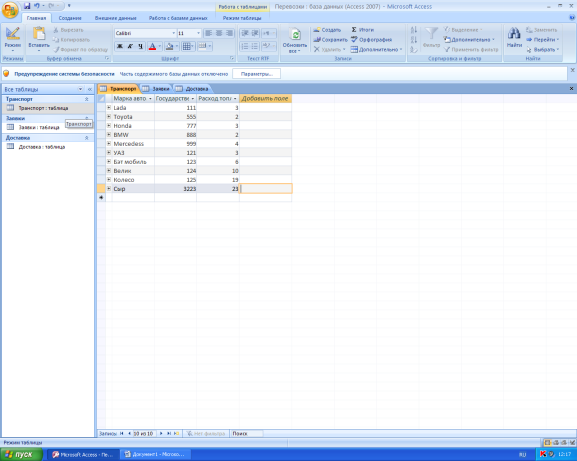Collapse the Транспорт group in navigation
This screenshot has width=577, height=461.
(86, 99)
